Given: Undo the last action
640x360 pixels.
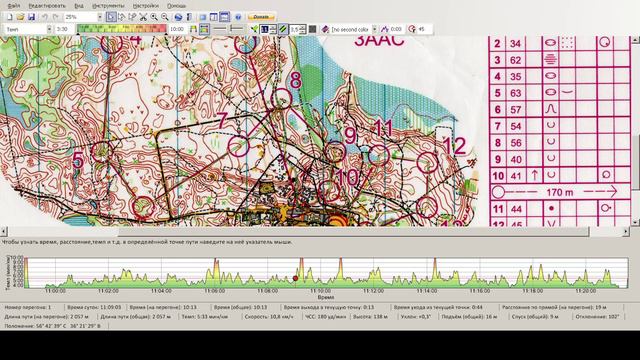Looking at the screenshot, I should click(45, 17).
